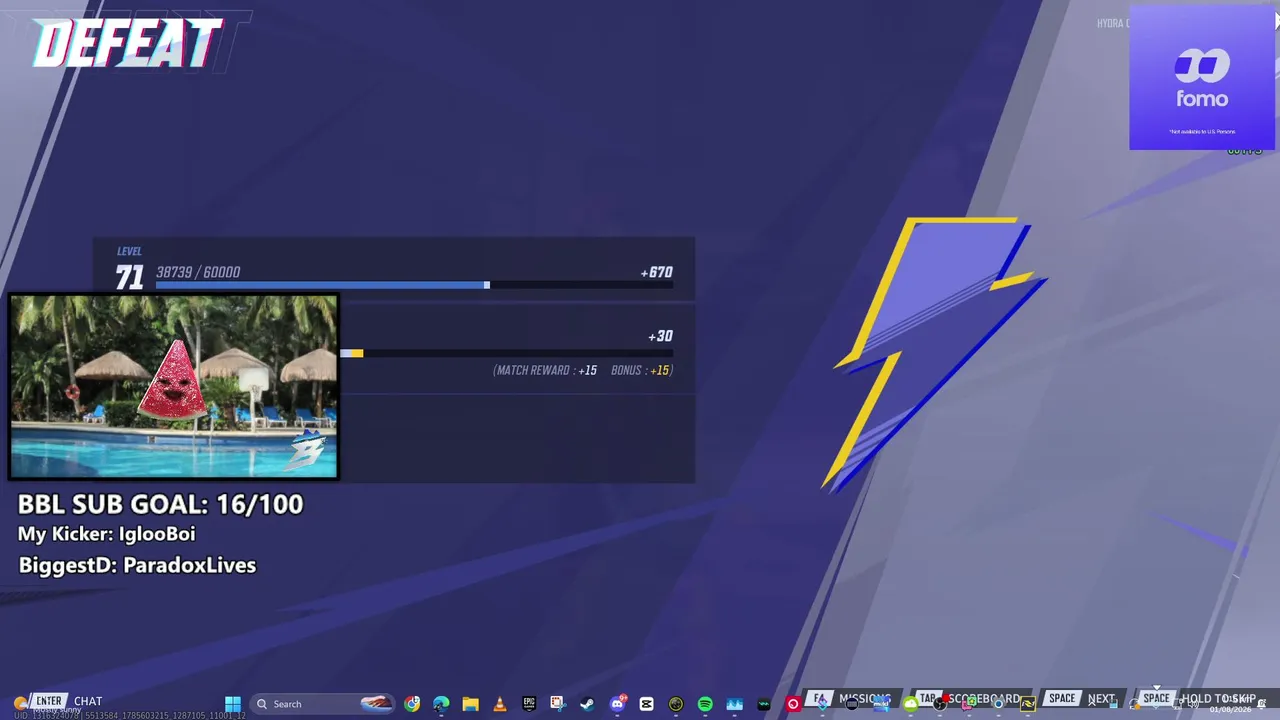Click the ENTER Chat prompt

67,701
